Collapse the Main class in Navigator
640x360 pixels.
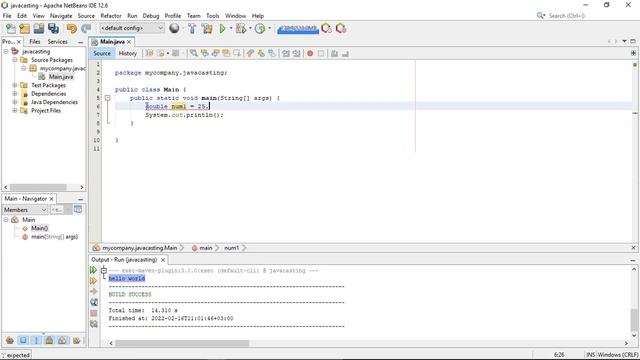pyautogui.click(x=6, y=220)
